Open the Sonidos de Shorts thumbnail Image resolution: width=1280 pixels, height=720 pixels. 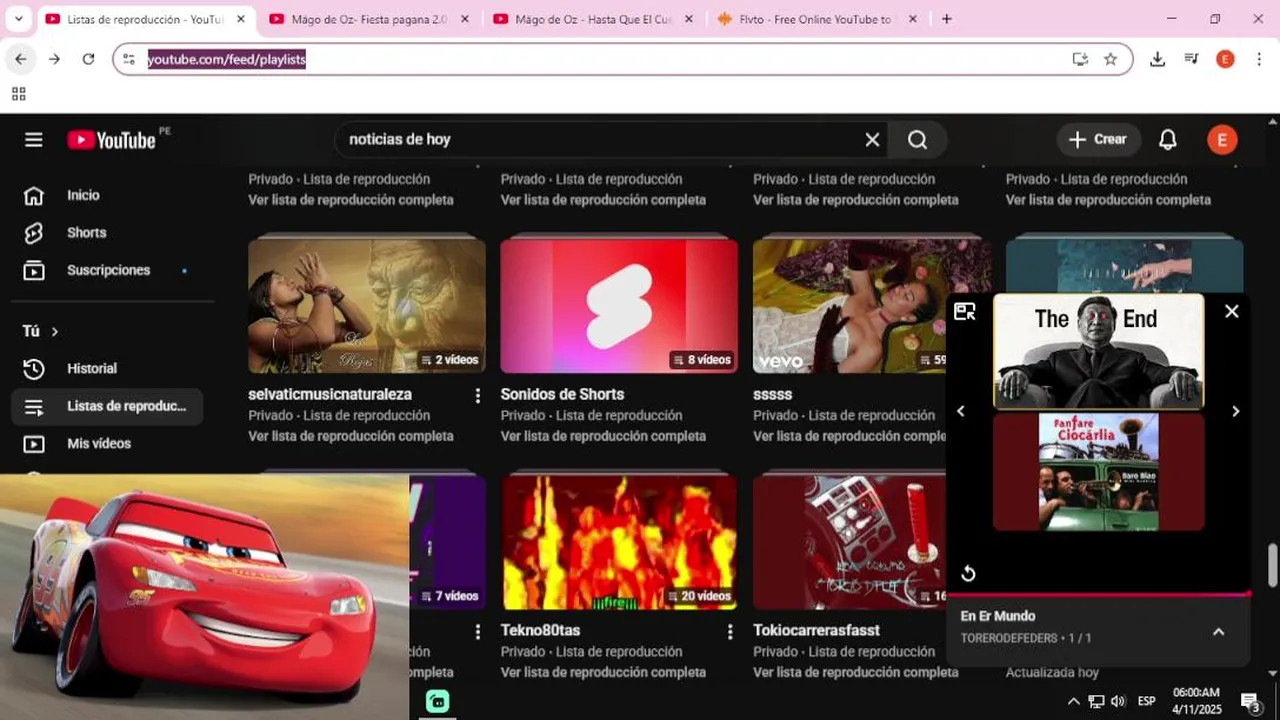619,305
